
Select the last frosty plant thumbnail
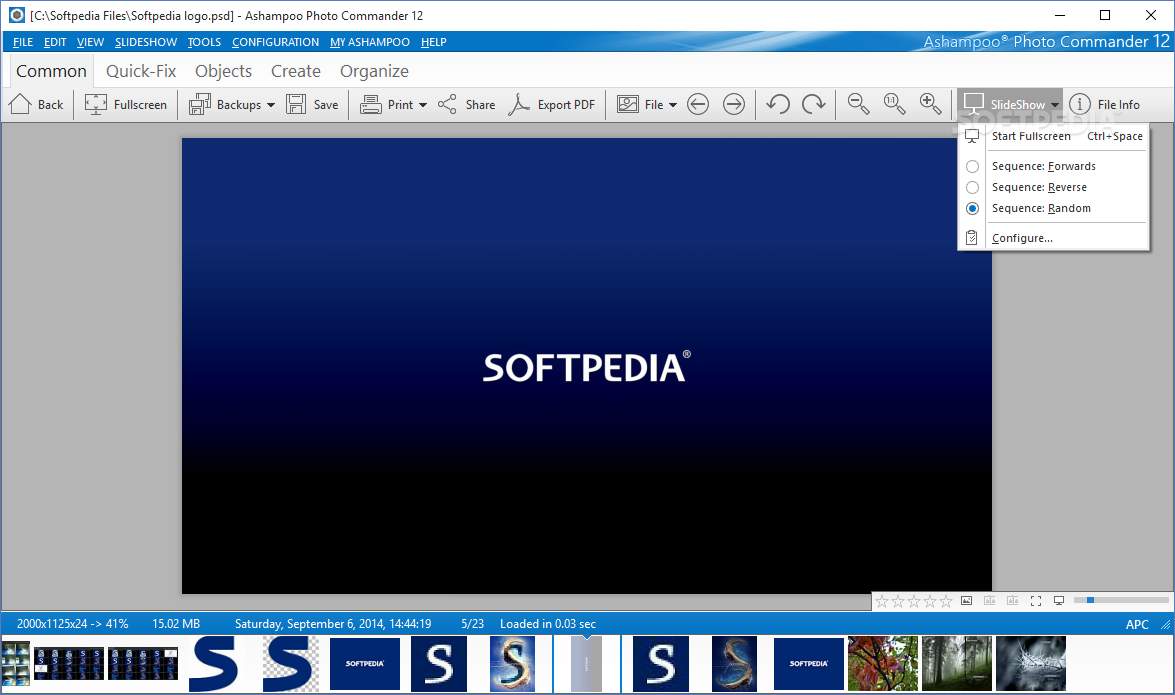click(1031, 664)
